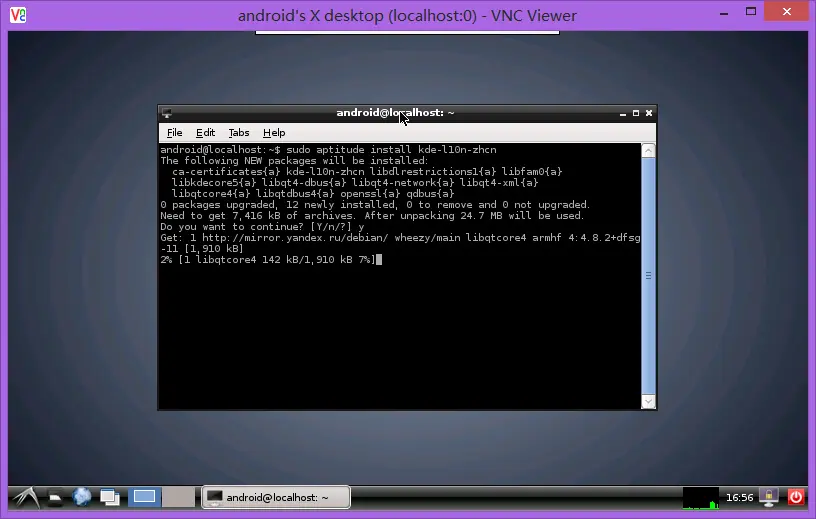
Task: Click the terminal title 'android@localhost: ~'
Action: [395, 113]
